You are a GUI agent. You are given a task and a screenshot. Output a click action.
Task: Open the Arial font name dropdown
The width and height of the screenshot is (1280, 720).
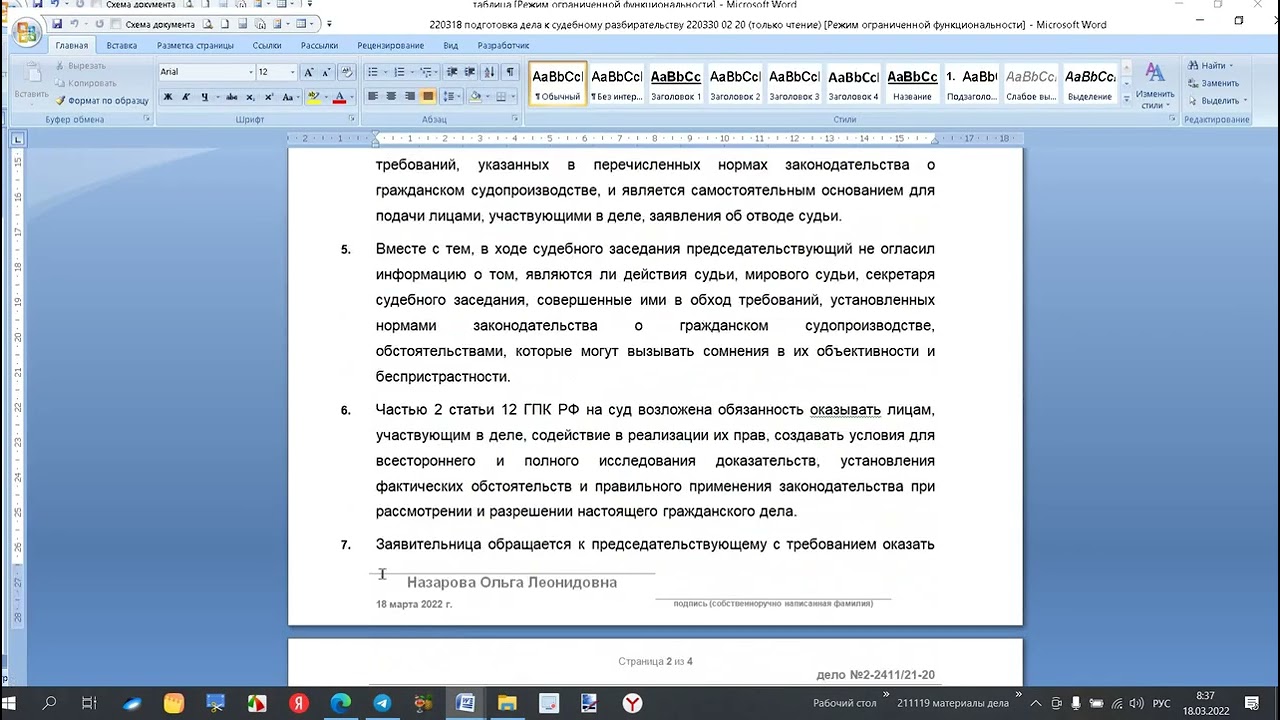pyautogui.click(x=251, y=72)
